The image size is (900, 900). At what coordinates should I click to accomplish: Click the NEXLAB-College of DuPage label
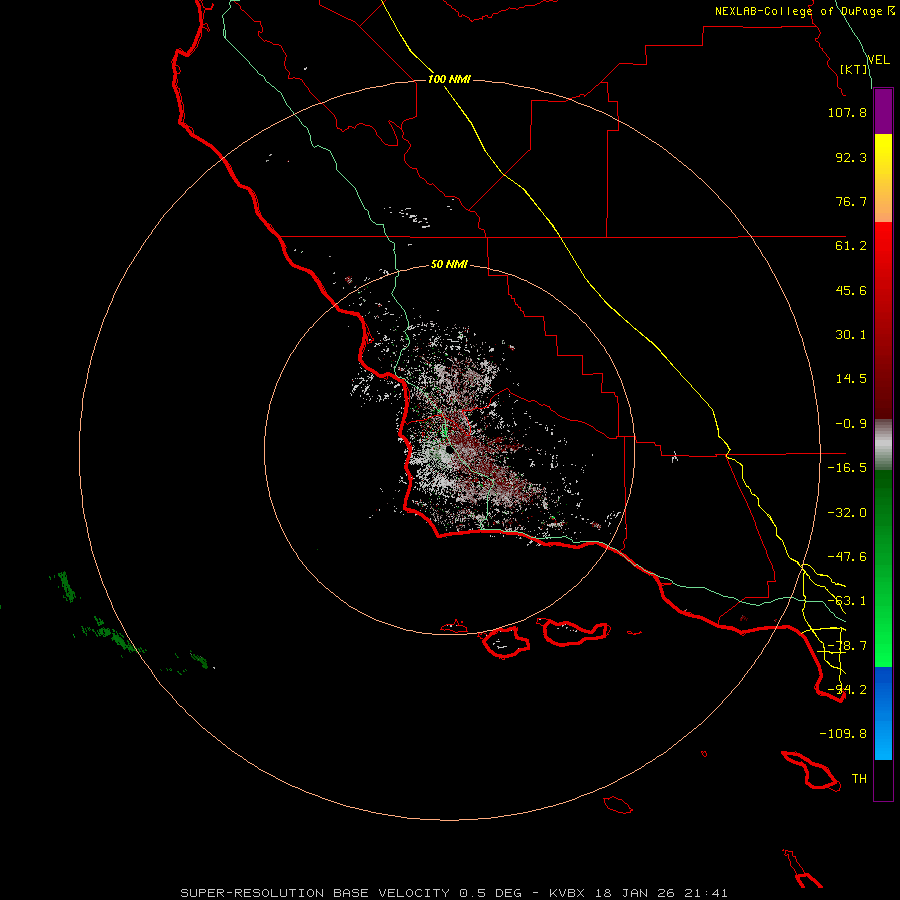[x=798, y=11]
